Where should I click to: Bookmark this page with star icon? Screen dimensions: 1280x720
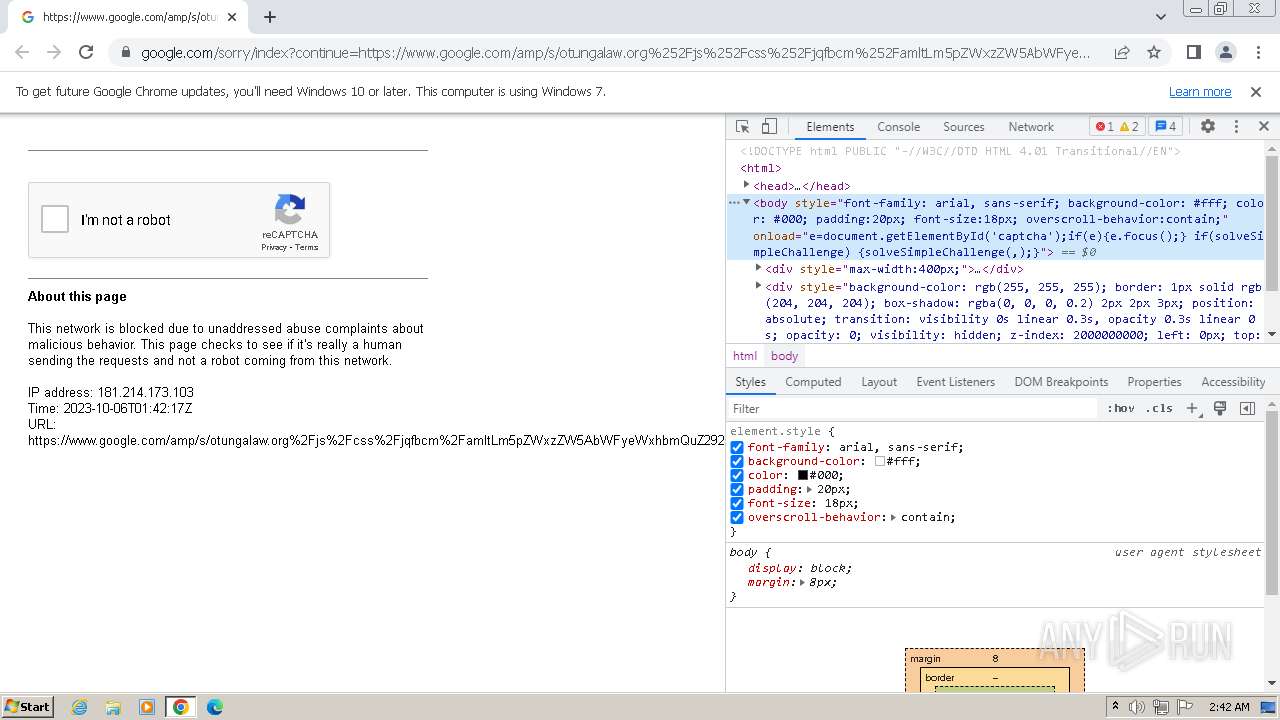(1154, 53)
